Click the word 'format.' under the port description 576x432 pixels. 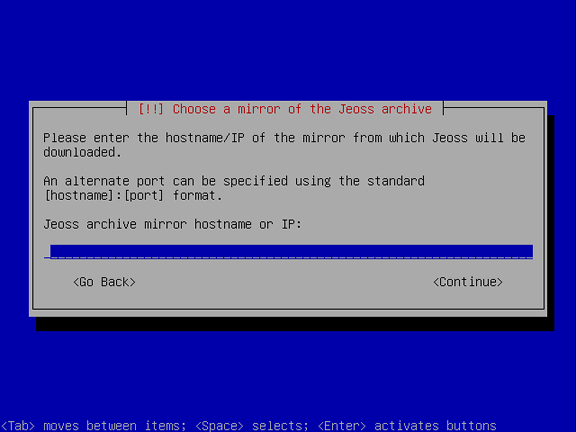click(198, 195)
